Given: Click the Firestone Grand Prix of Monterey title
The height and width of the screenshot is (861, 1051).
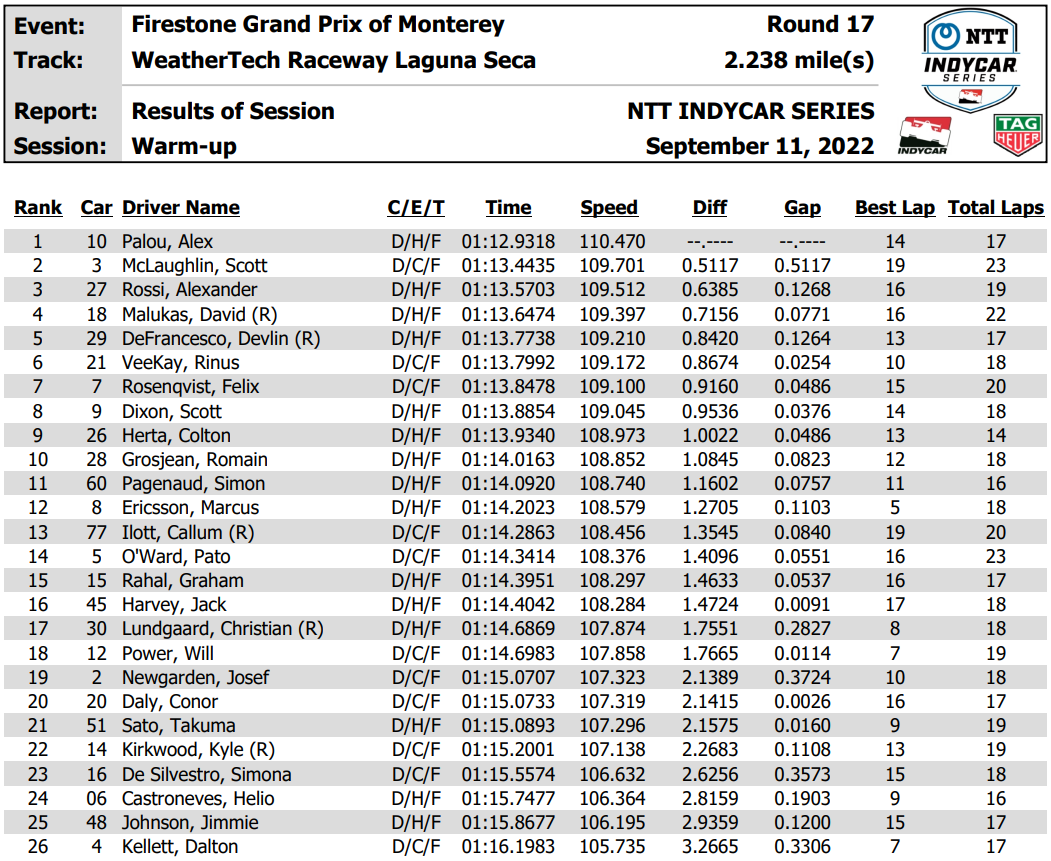Looking at the screenshot, I should tap(318, 25).
